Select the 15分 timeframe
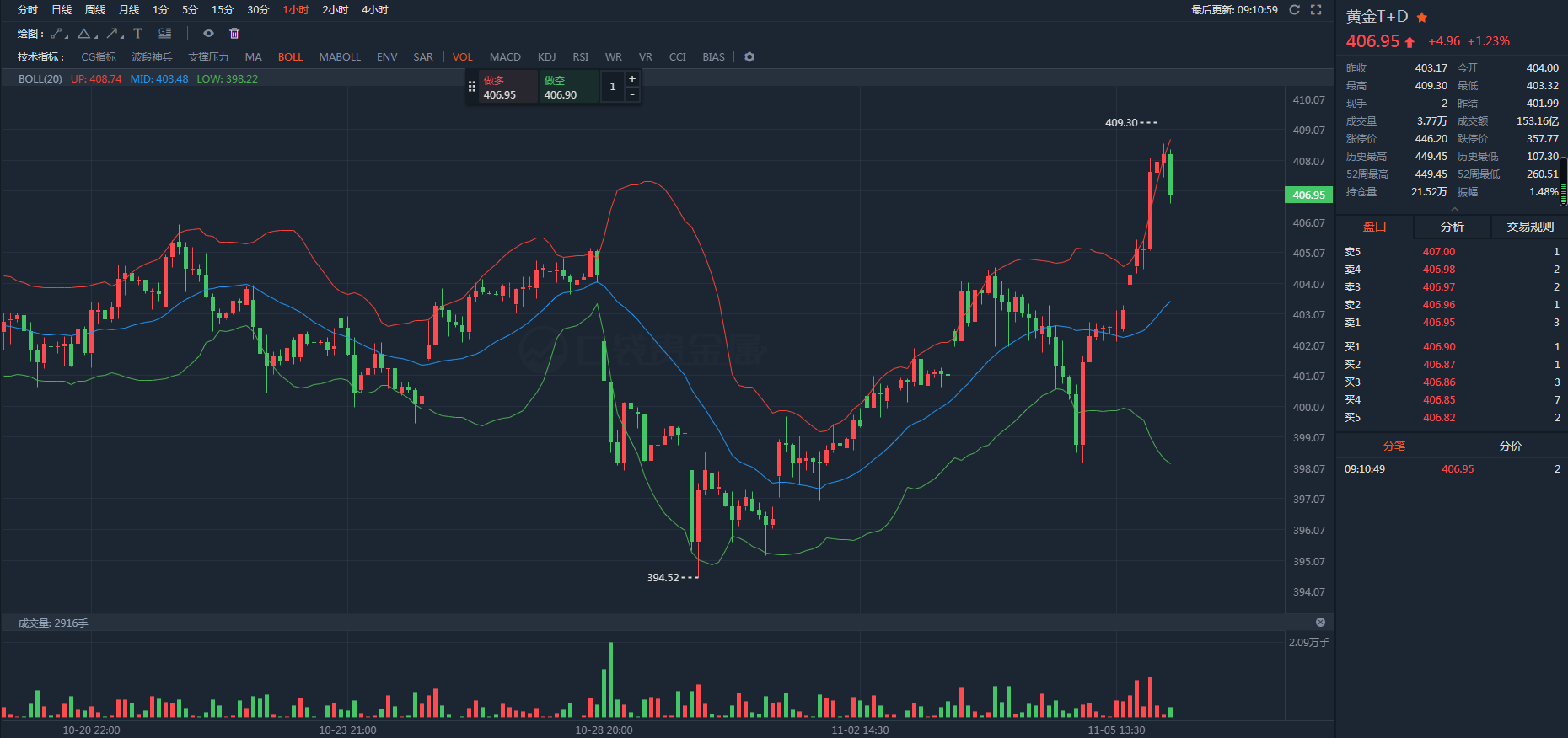Image resolution: width=1568 pixels, height=738 pixels. [223, 10]
